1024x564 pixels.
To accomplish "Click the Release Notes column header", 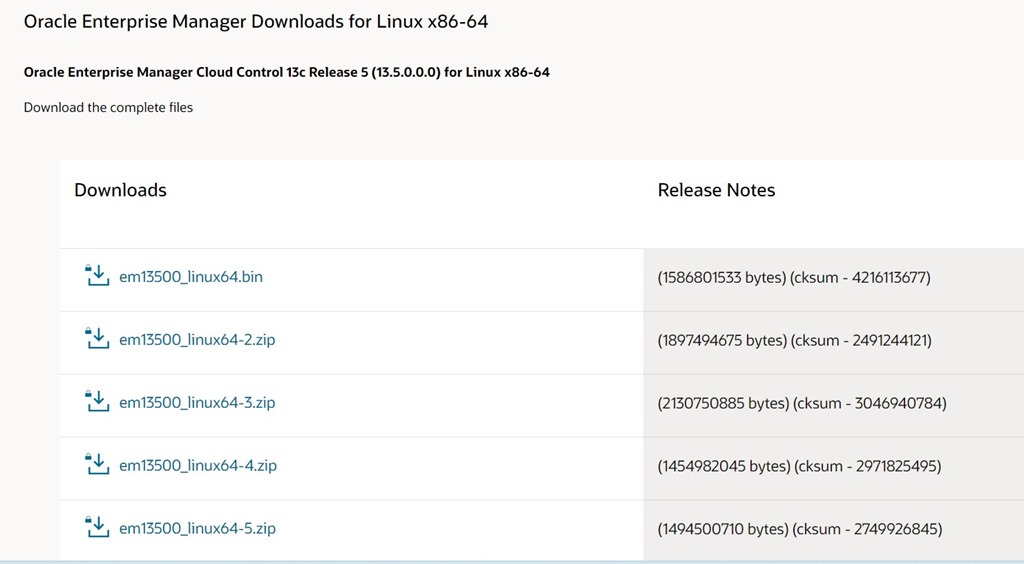I will 716,190.
